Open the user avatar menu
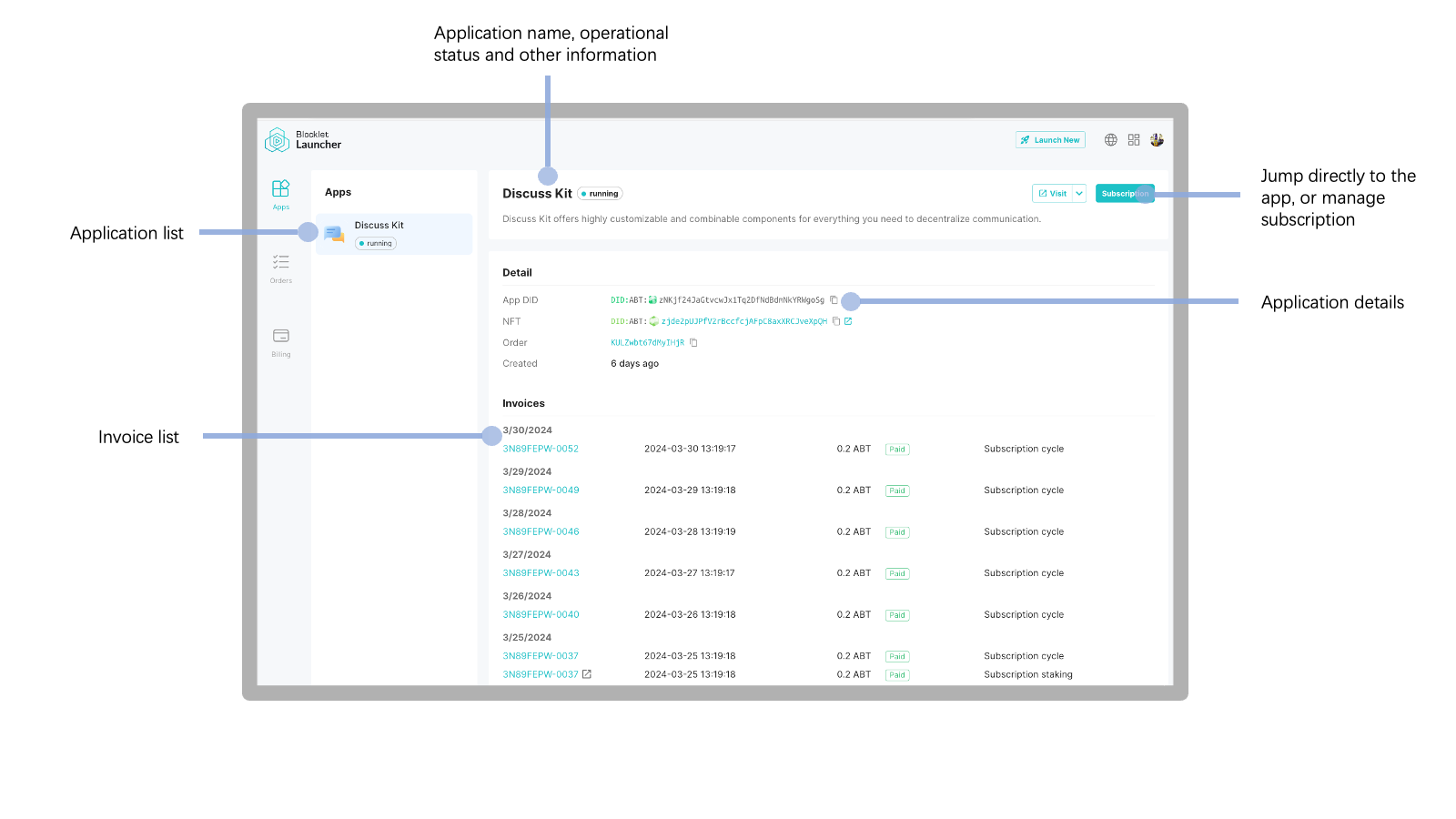1456x819 pixels. click(1157, 140)
